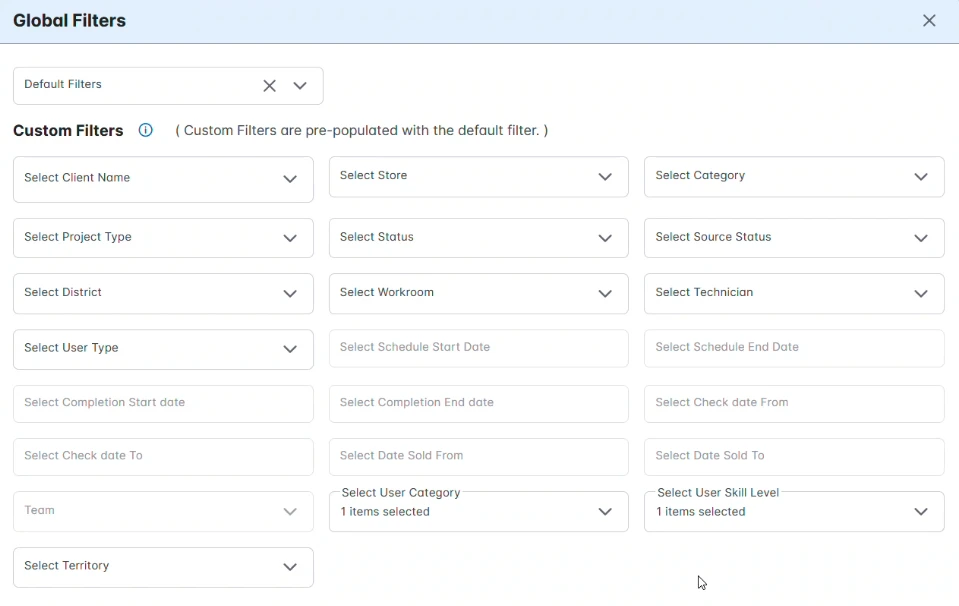Open the Select Territory dropdown
Screen dimensions: 959x606
pos(163,567)
